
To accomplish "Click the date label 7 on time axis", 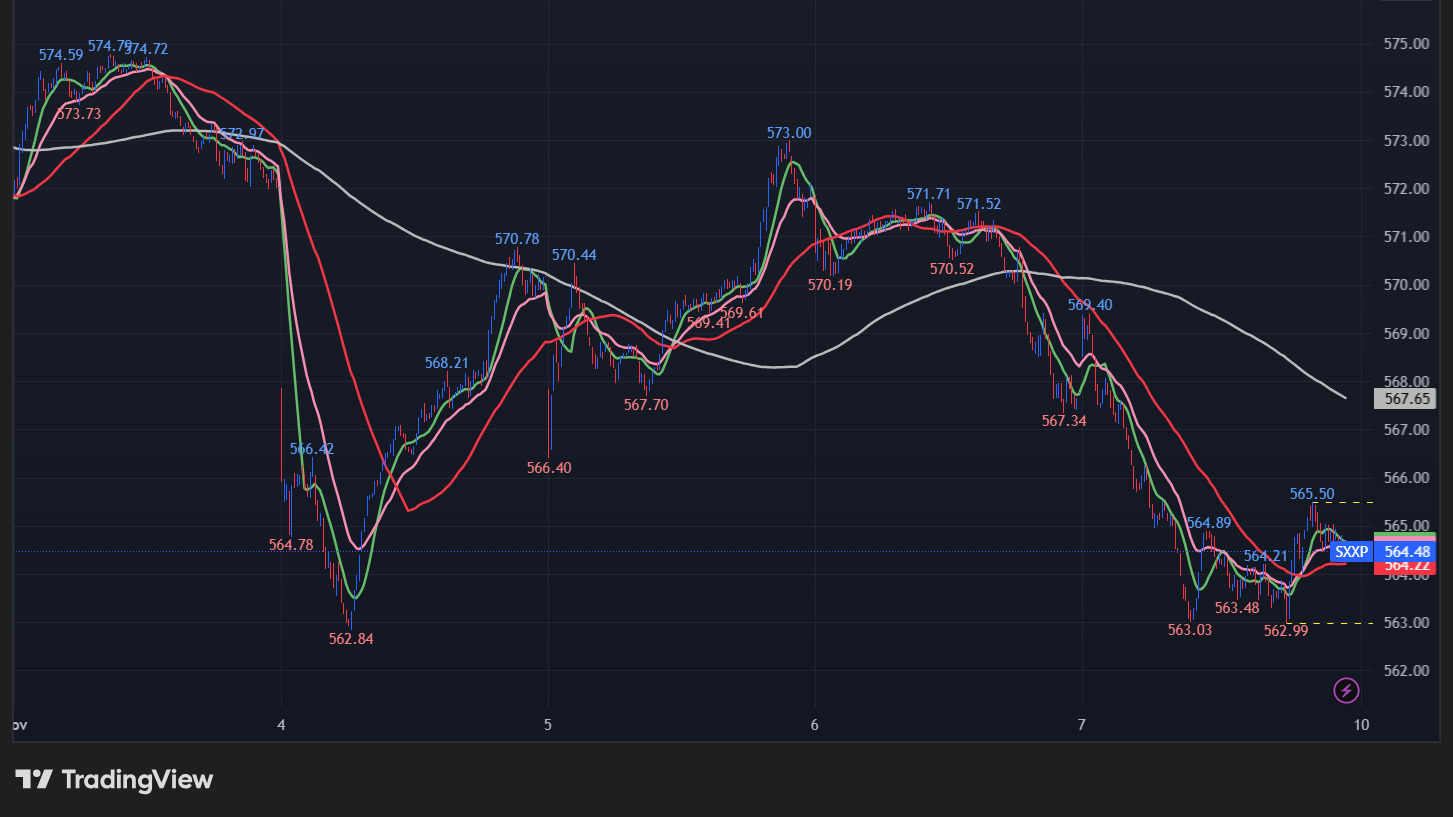I will point(1080,725).
